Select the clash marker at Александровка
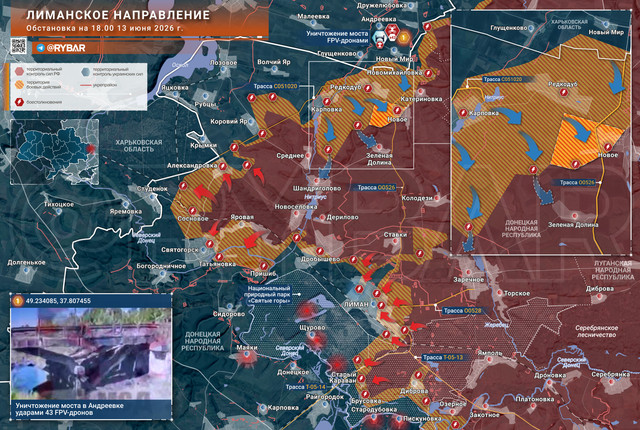The height and width of the screenshot is (430, 640). click(223, 166)
